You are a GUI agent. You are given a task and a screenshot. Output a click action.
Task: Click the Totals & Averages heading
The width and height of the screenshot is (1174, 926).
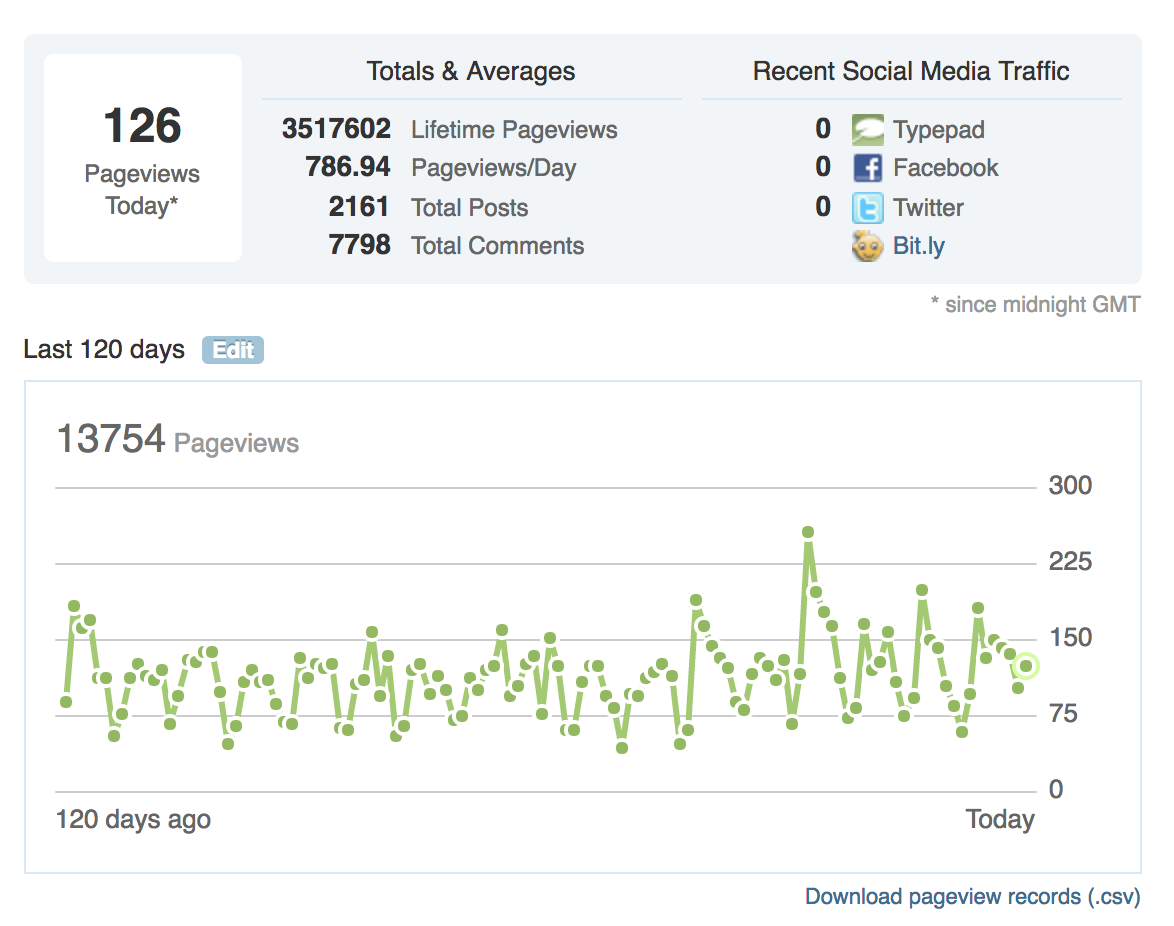tap(471, 72)
